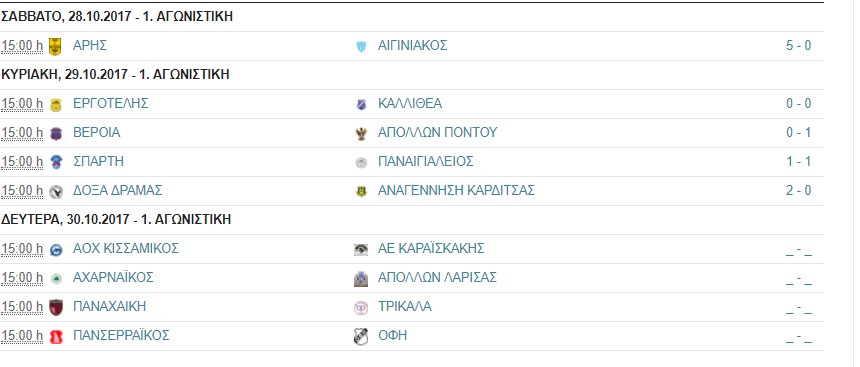This screenshot has height=367, width=860.
Task: Click the 2 - 0 score for ΔΟΞΑ ΔΡΑΜΑΣ
Action: click(x=798, y=191)
